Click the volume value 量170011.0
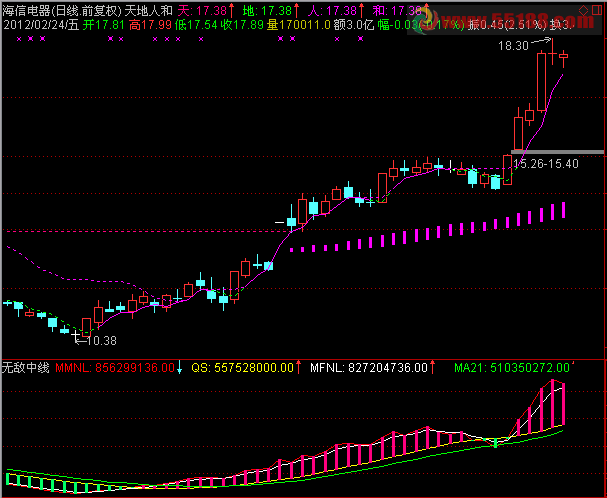 coord(299,25)
